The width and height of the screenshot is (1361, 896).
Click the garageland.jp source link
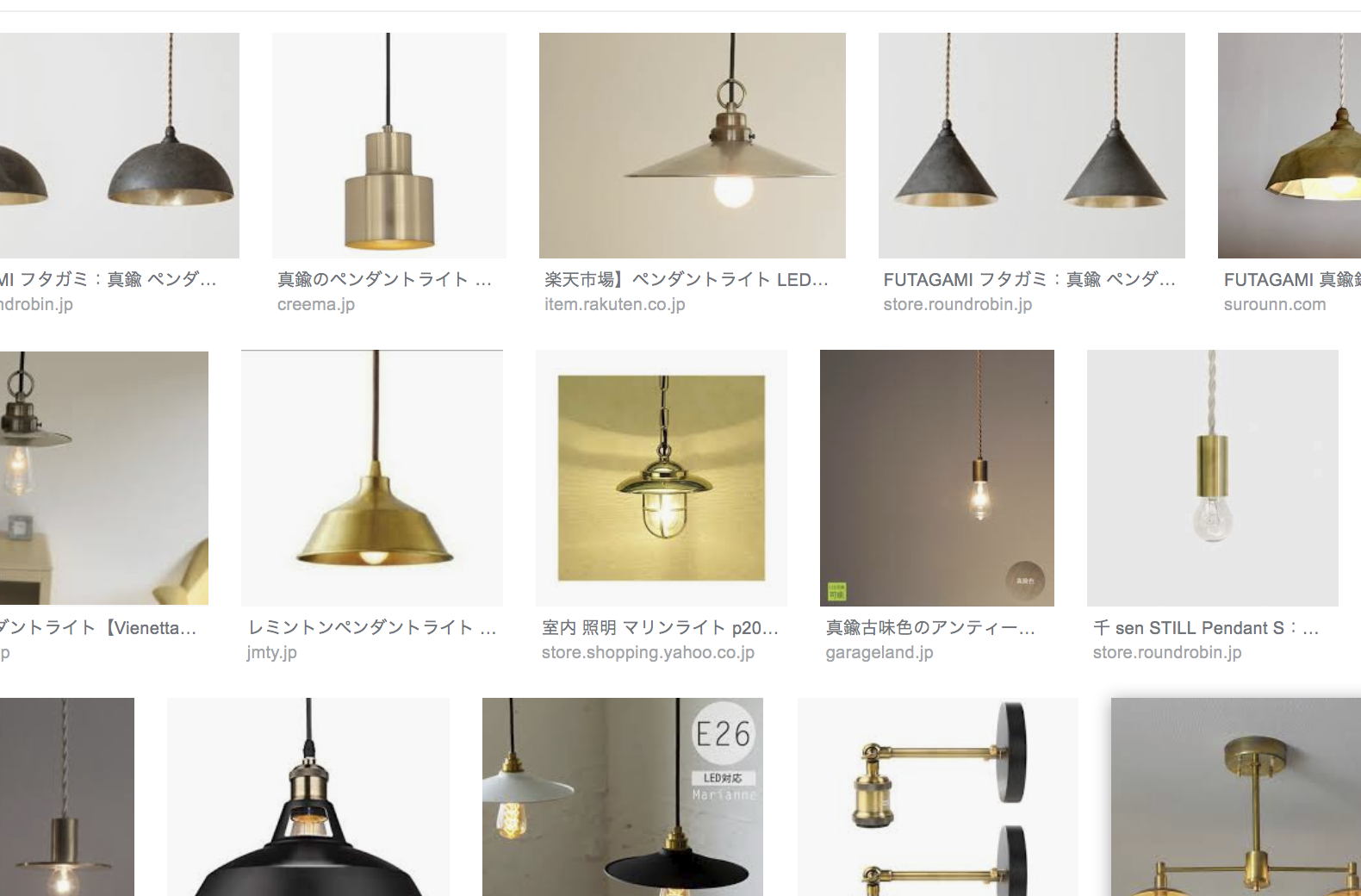pyautogui.click(x=879, y=652)
